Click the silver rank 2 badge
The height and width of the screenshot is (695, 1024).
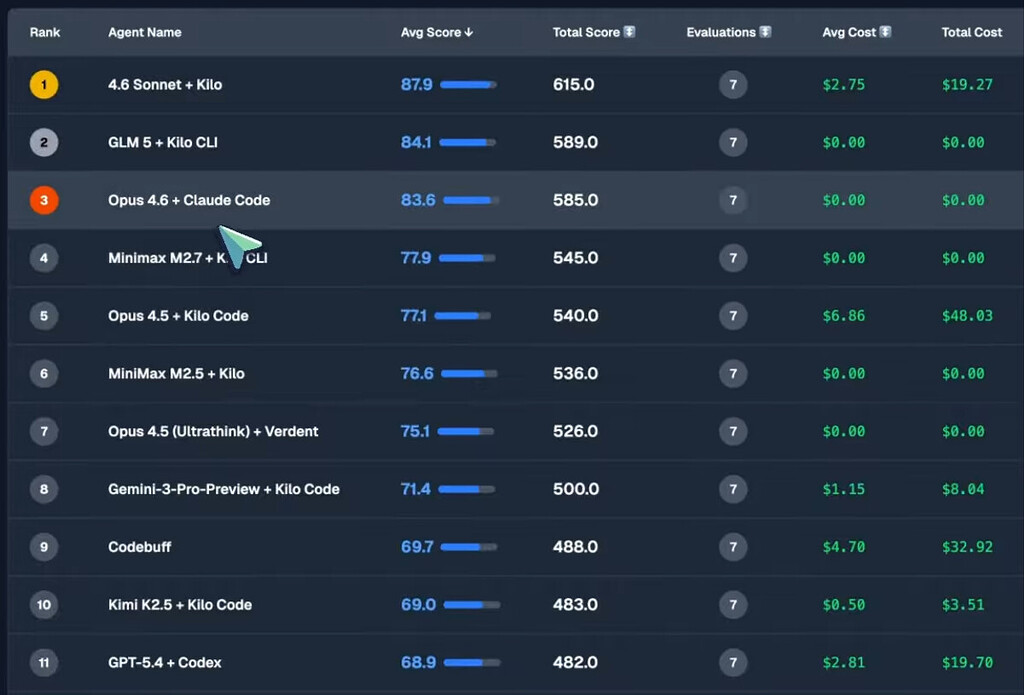44,142
